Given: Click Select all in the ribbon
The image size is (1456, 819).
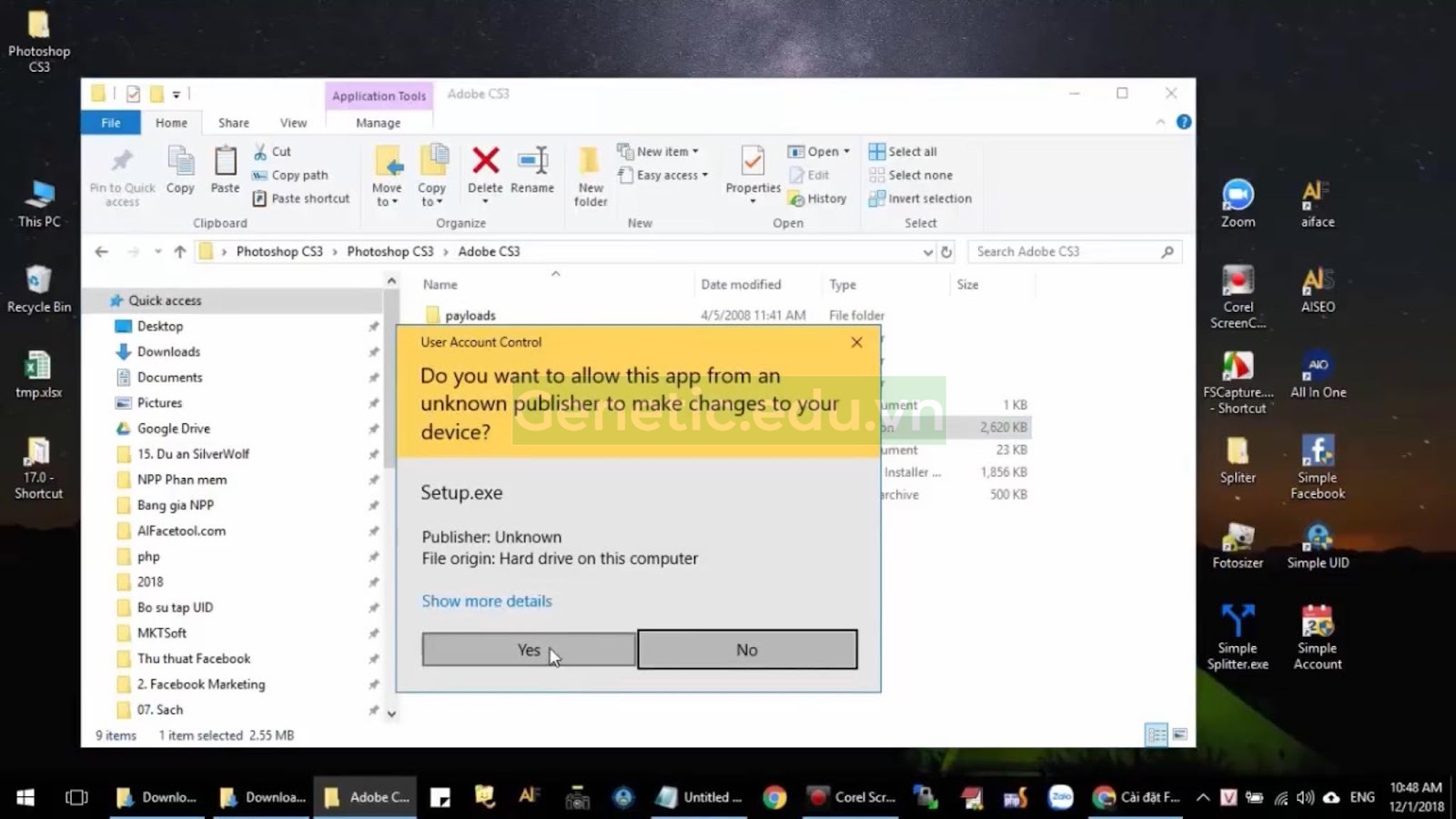Looking at the screenshot, I should [x=903, y=151].
